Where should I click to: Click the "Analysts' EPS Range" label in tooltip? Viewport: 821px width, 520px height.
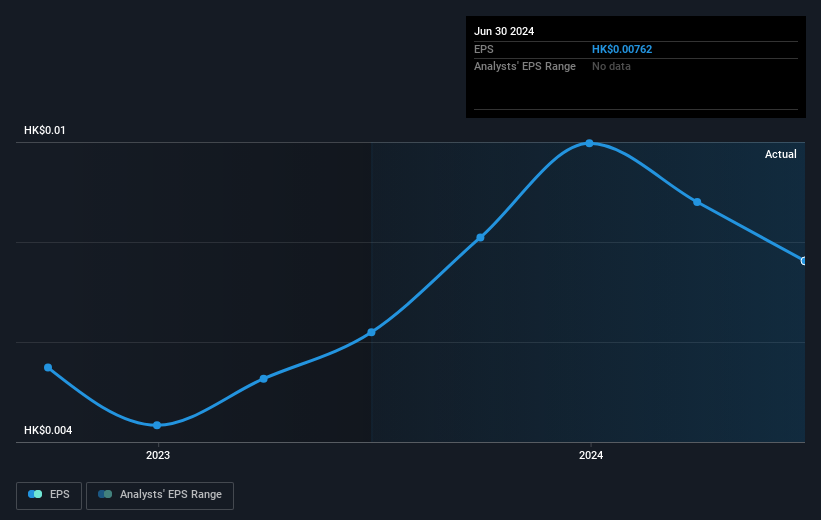click(525, 67)
